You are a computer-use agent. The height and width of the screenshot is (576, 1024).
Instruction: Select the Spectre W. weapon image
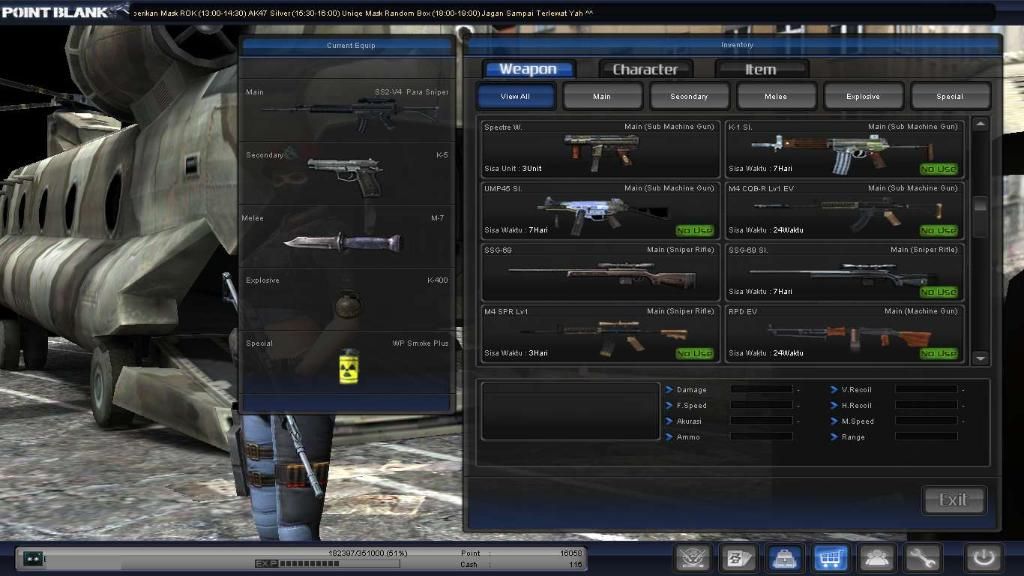[x=601, y=151]
